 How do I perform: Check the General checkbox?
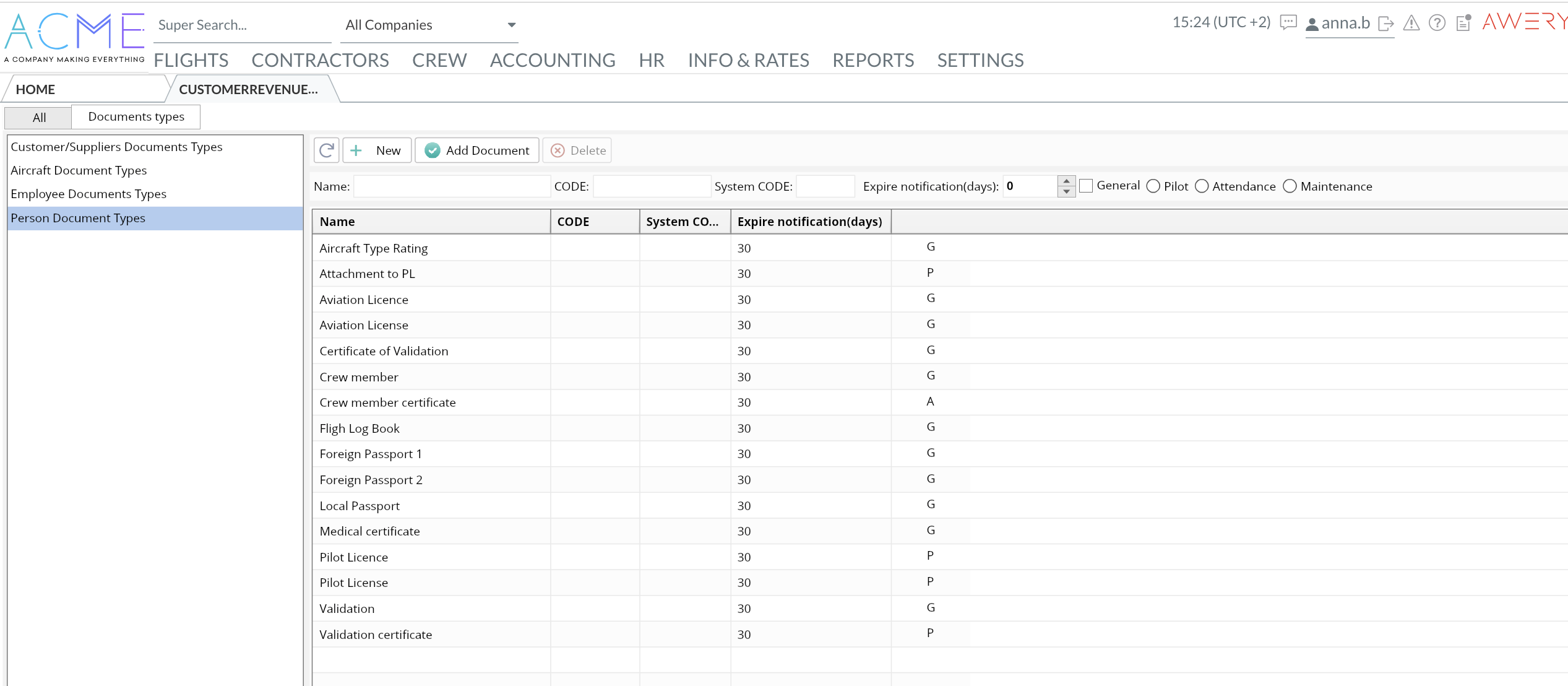pyautogui.click(x=1086, y=186)
